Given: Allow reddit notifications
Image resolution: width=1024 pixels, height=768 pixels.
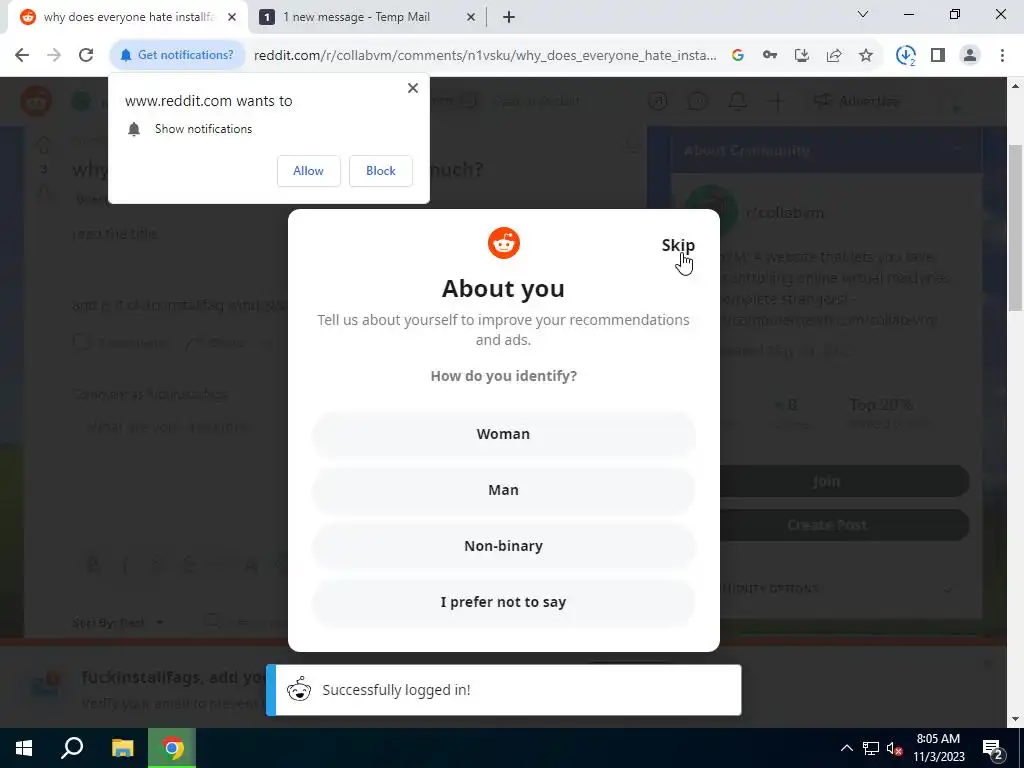Looking at the screenshot, I should pyautogui.click(x=308, y=171).
